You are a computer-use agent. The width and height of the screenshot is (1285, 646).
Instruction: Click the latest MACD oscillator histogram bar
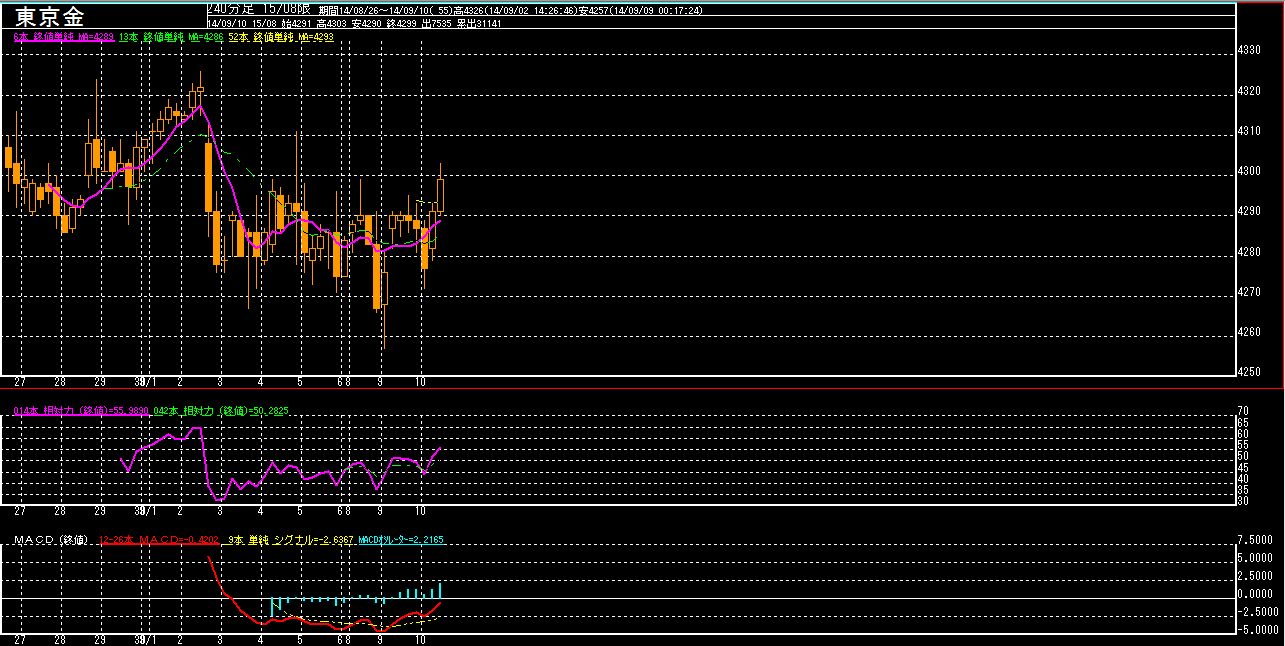click(440, 591)
